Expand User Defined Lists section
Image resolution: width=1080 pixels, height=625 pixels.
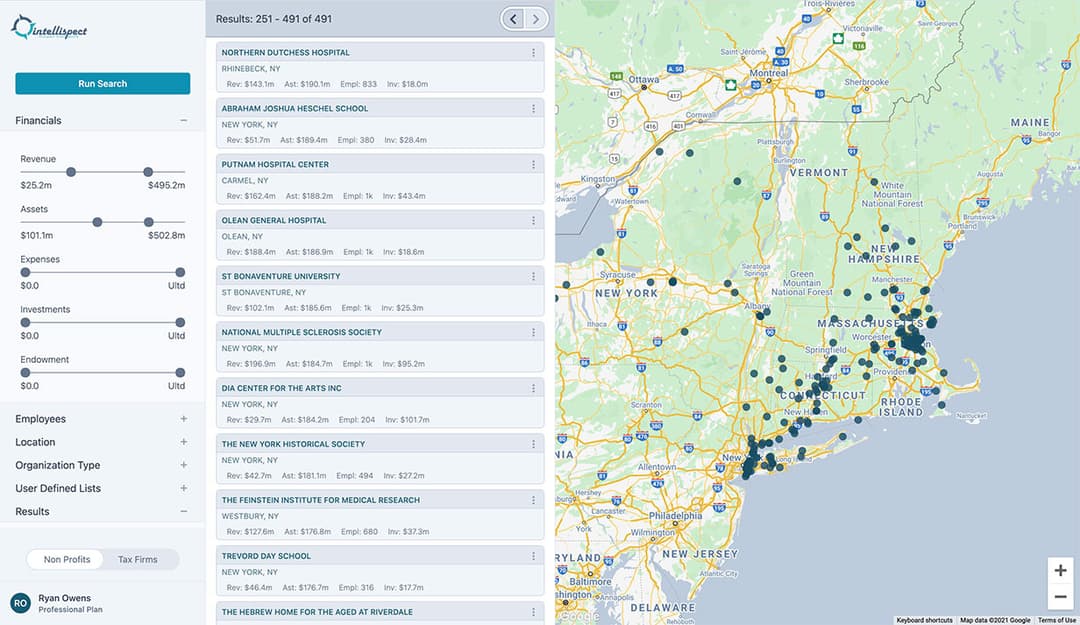click(x=183, y=488)
